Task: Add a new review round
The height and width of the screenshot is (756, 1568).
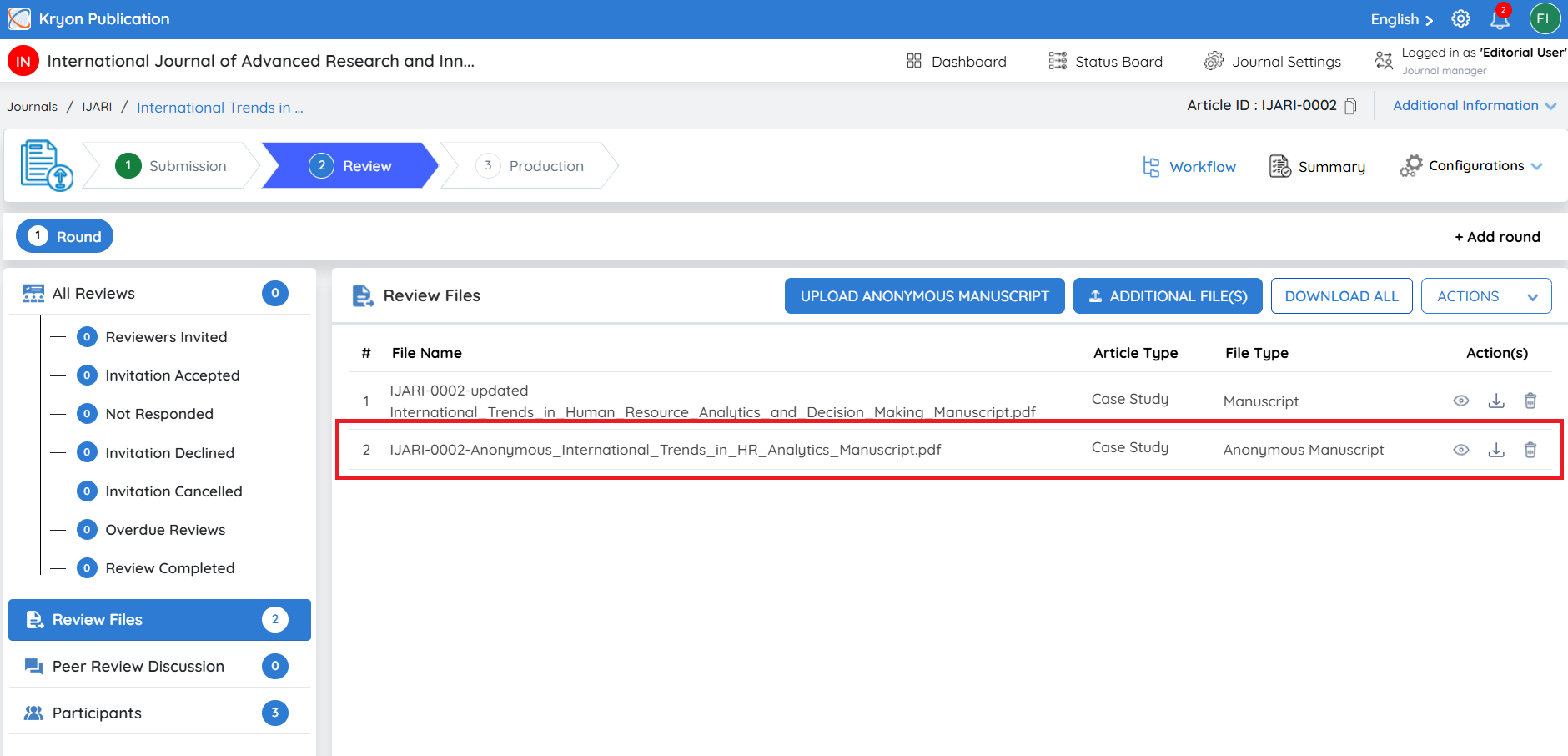Action: click(x=1497, y=237)
